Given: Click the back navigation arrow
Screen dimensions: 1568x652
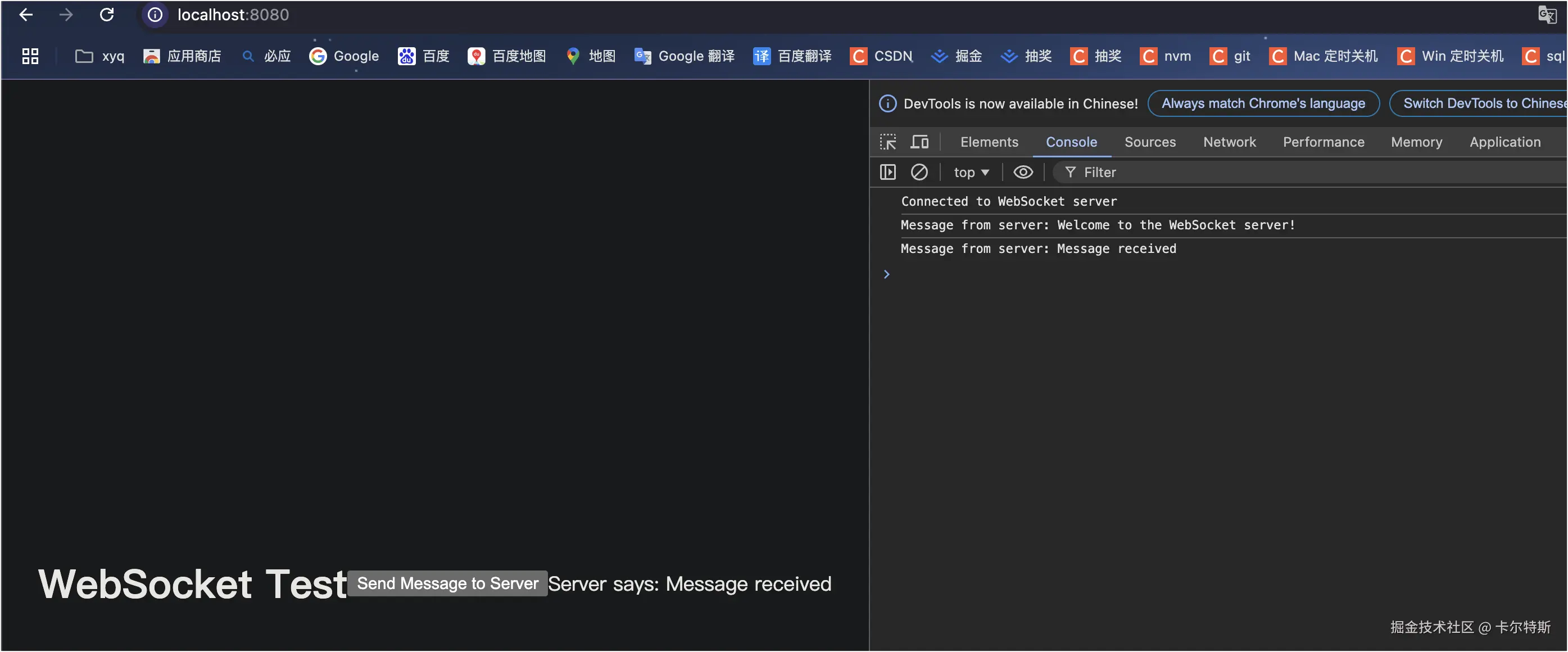Looking at the screenshot, I should [26, 15].
